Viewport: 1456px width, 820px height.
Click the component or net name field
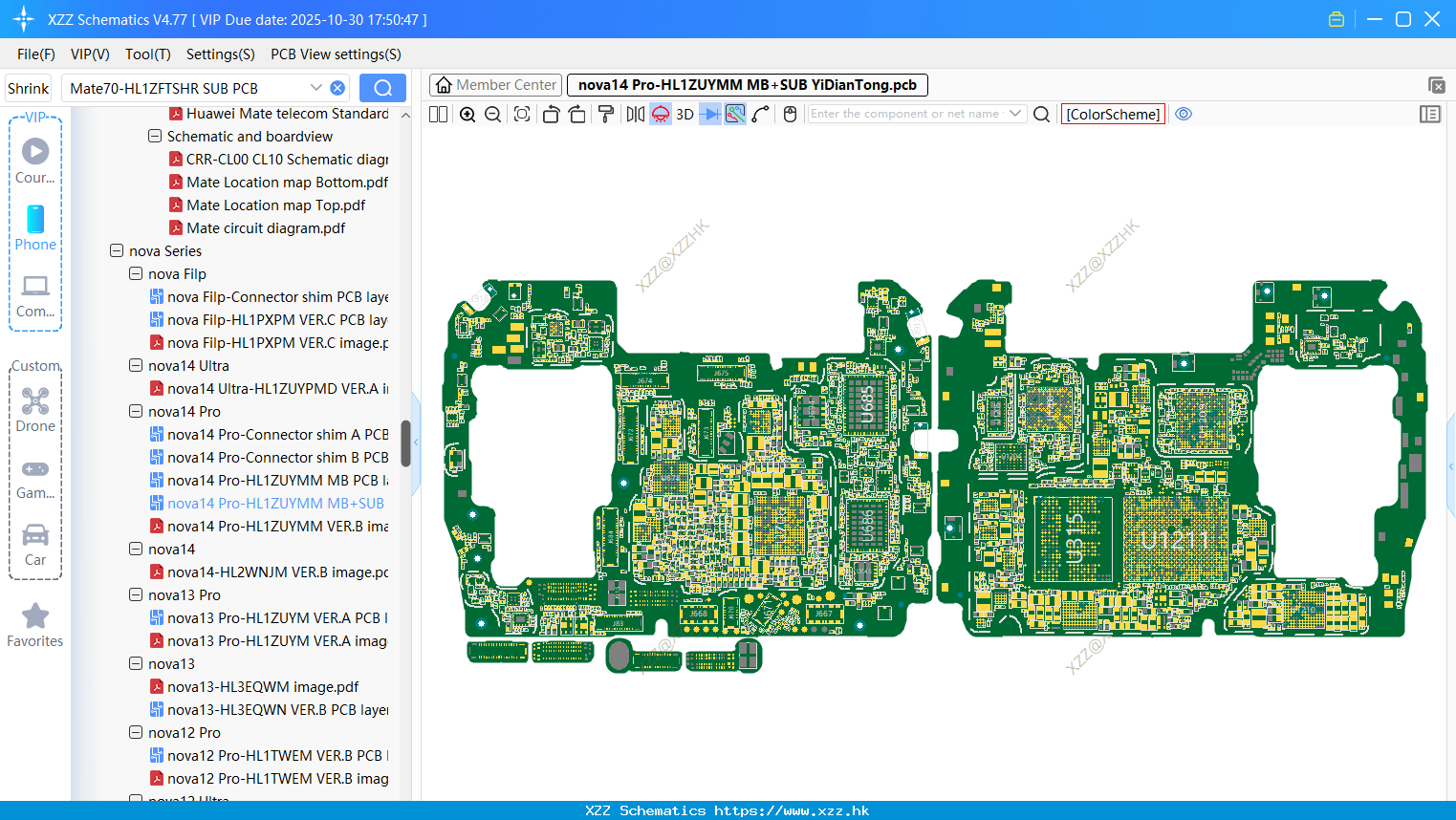pos(904,114)
